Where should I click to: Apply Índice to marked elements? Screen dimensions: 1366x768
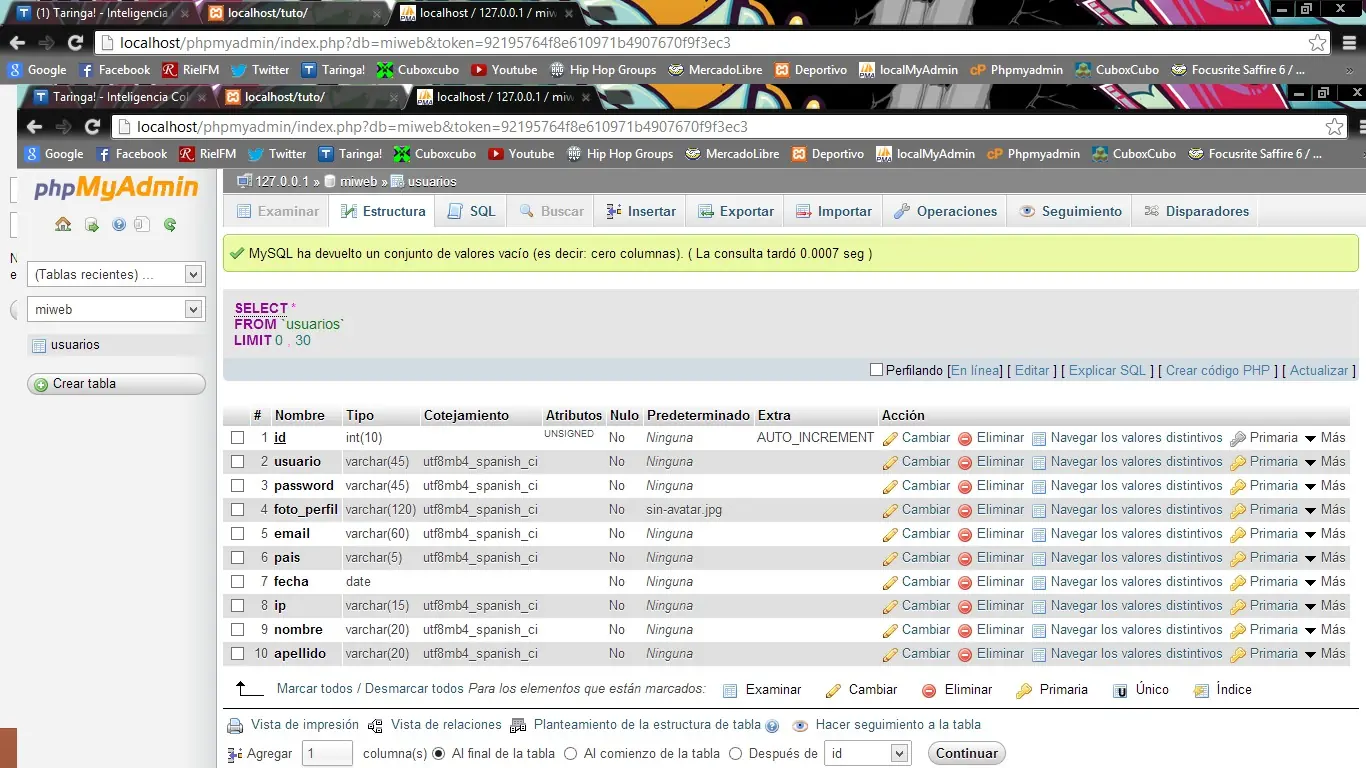coord(1201,690)
